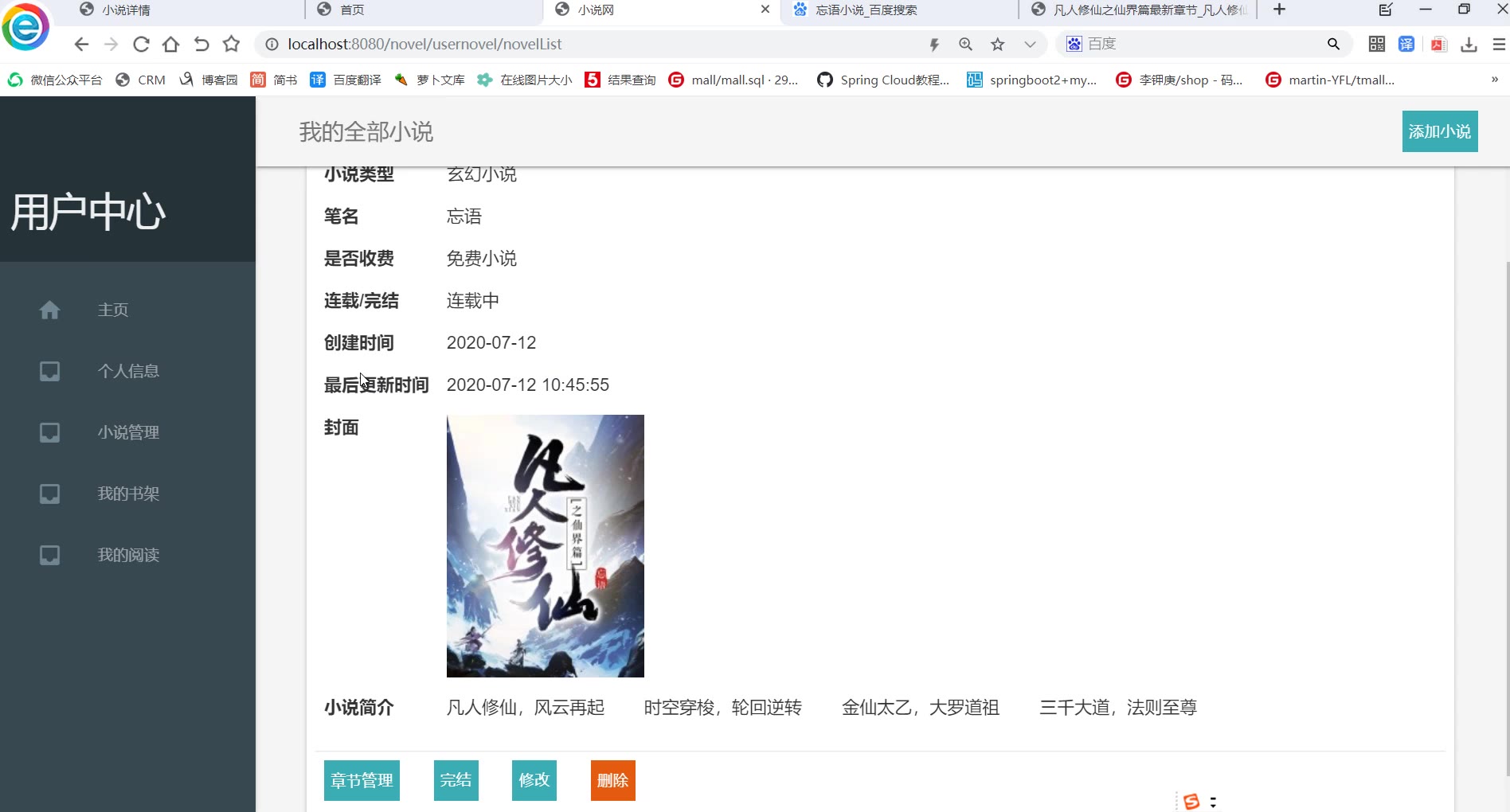The width and height of the screenshot is (1510, 812).
Task: Click the icon beside 小说管理
Action: pos(49,432)
